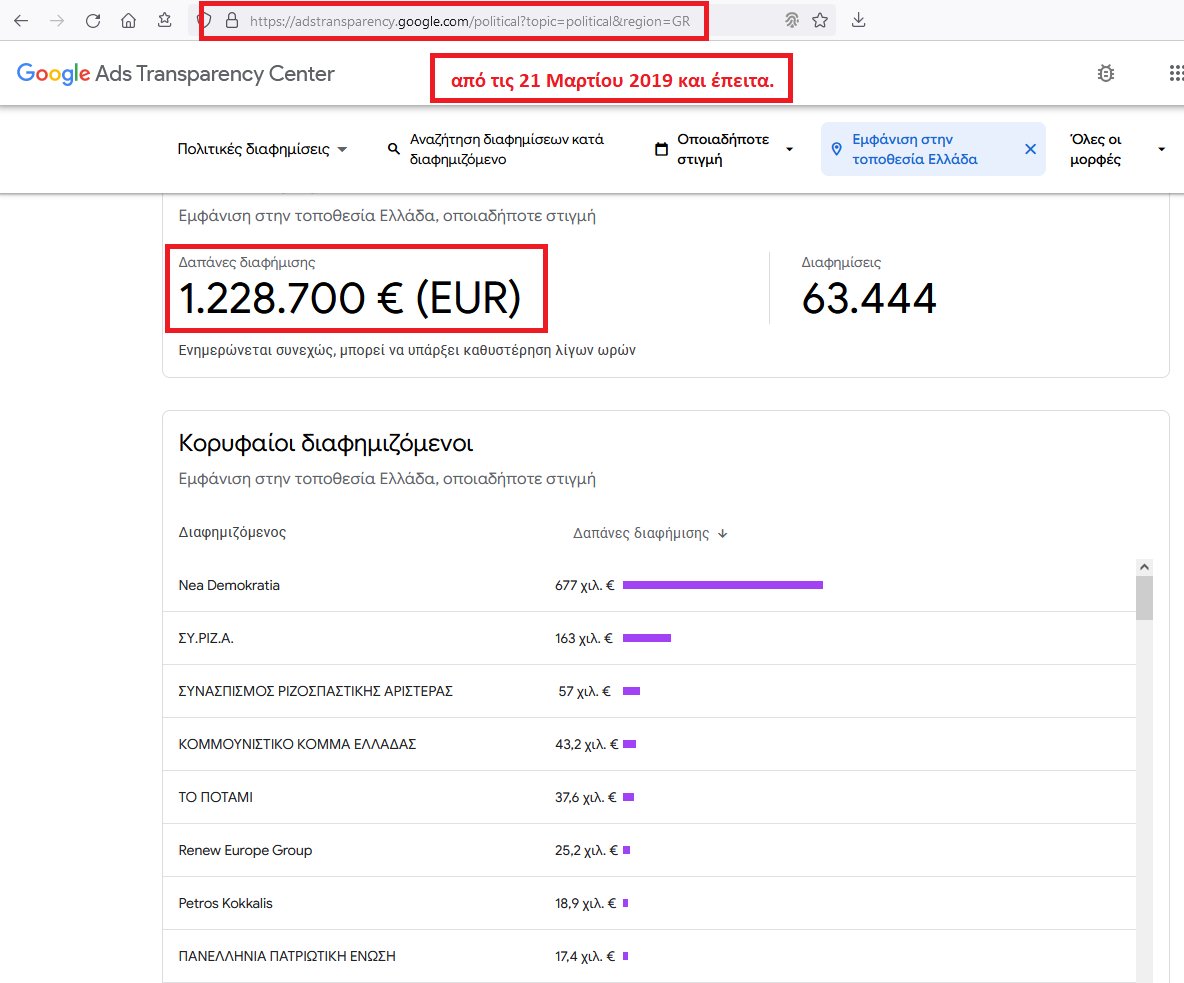Click the sort arrow beside Δαπάνες διαφήμισης
This screenshot has width=1184, height=983.
(x=723, y=533)
